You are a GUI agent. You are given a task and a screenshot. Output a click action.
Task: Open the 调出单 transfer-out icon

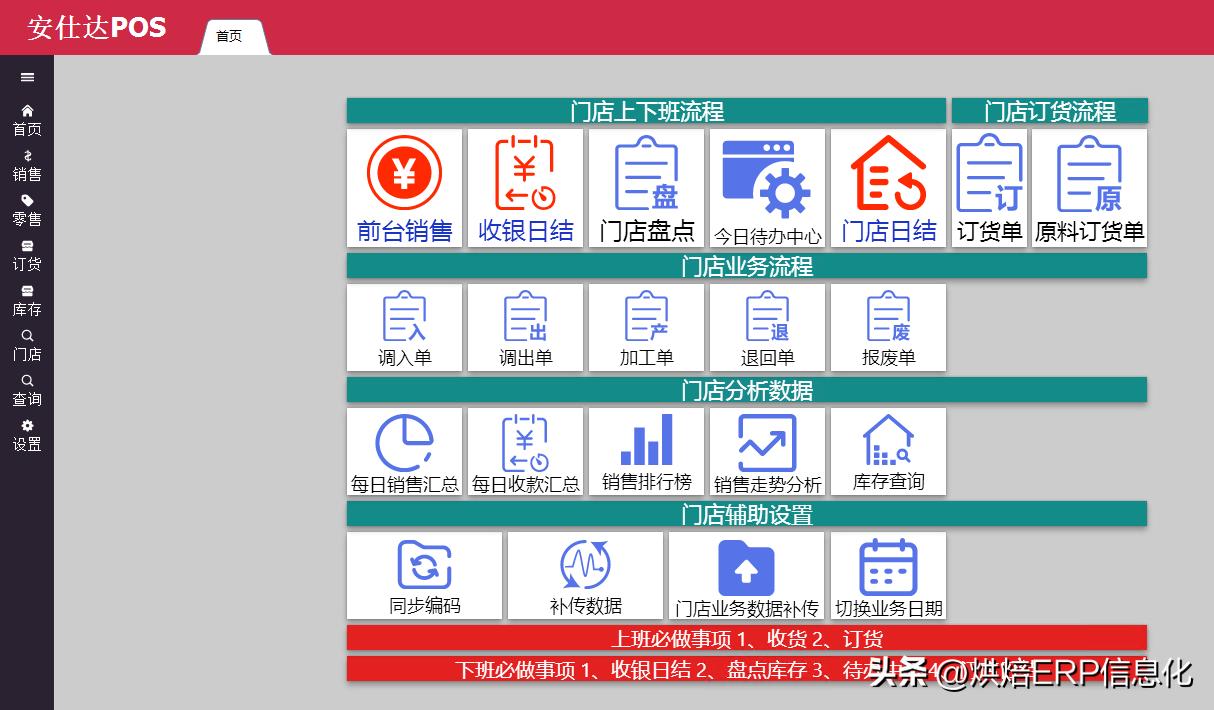point(525,325)
